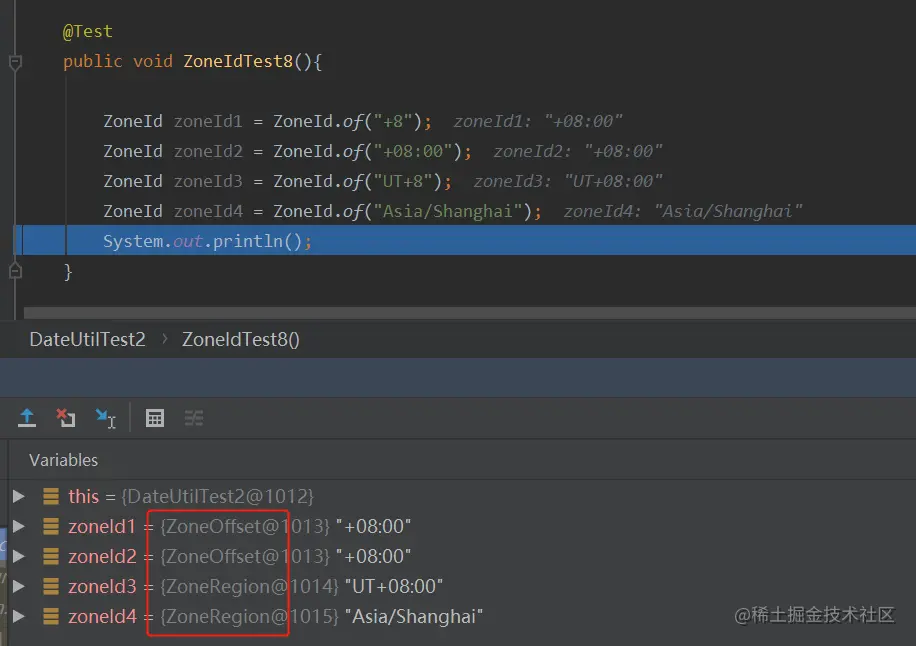Select the zoneId4 variable icon
This screenshot has height=646, width=916.
pyautogui.click(x=51, y=616)
